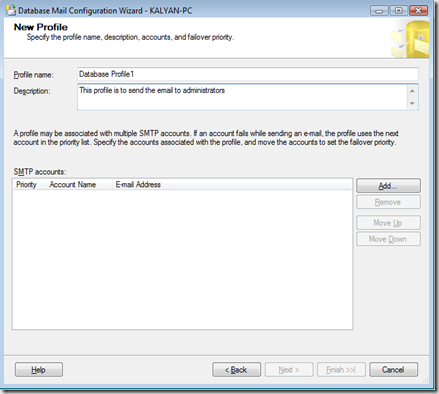Close the wizard window
Screen dimensions: 439x394
418,11
